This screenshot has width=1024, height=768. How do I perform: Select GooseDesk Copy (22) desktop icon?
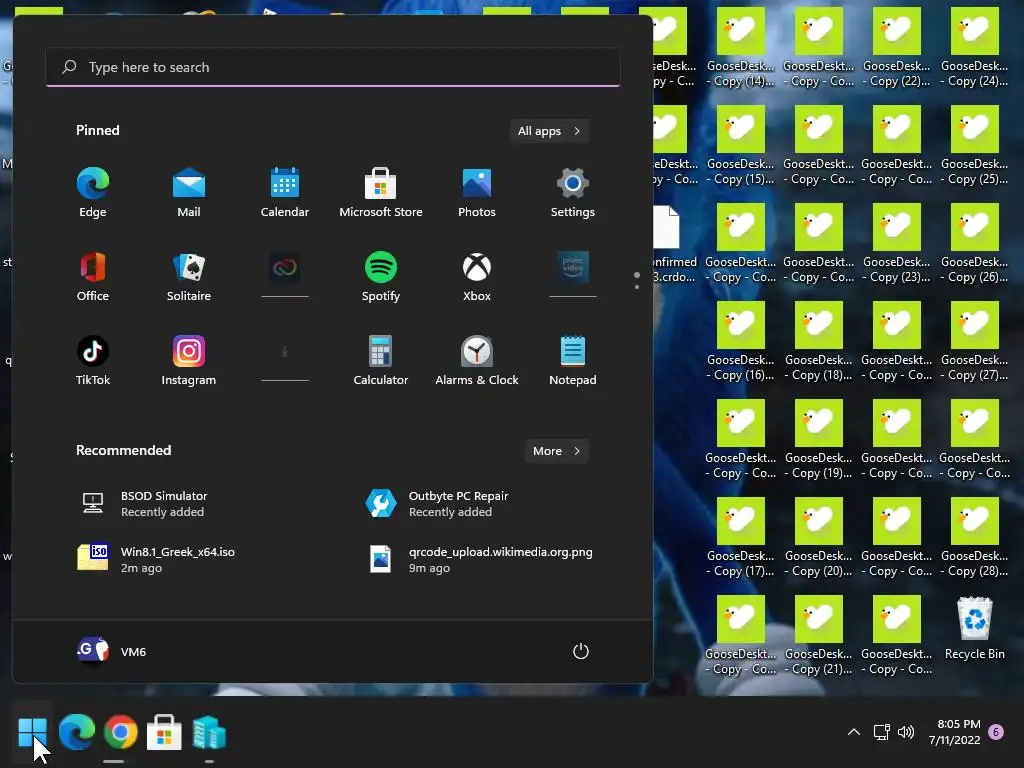[x=897, y=48]
